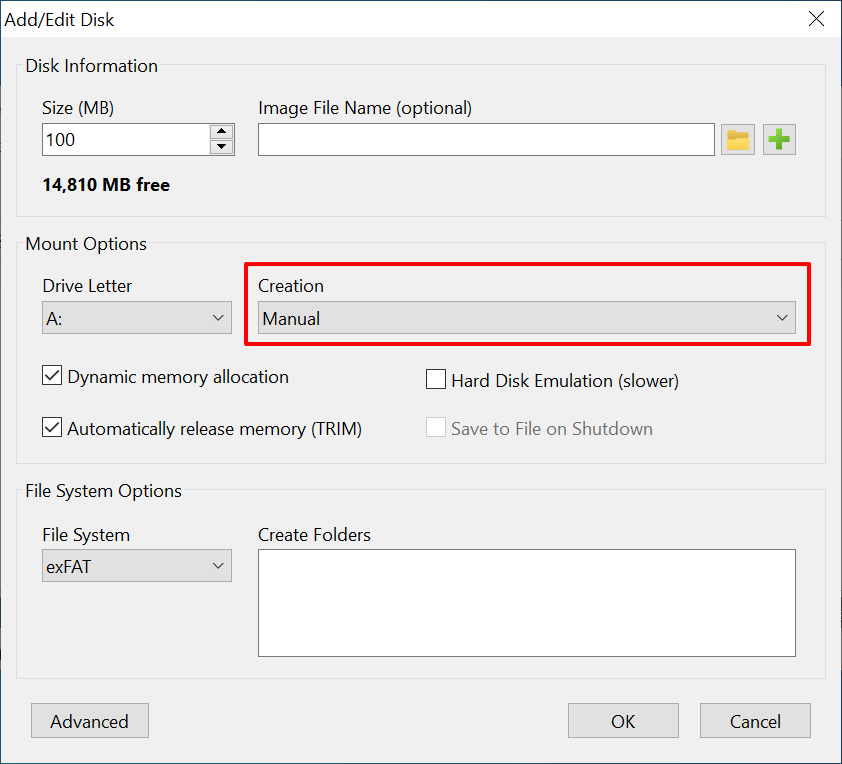The width and height of the screenshot is (842, 764).
Task: Expand the Creation mode dropdown
Action: point(527,318)
